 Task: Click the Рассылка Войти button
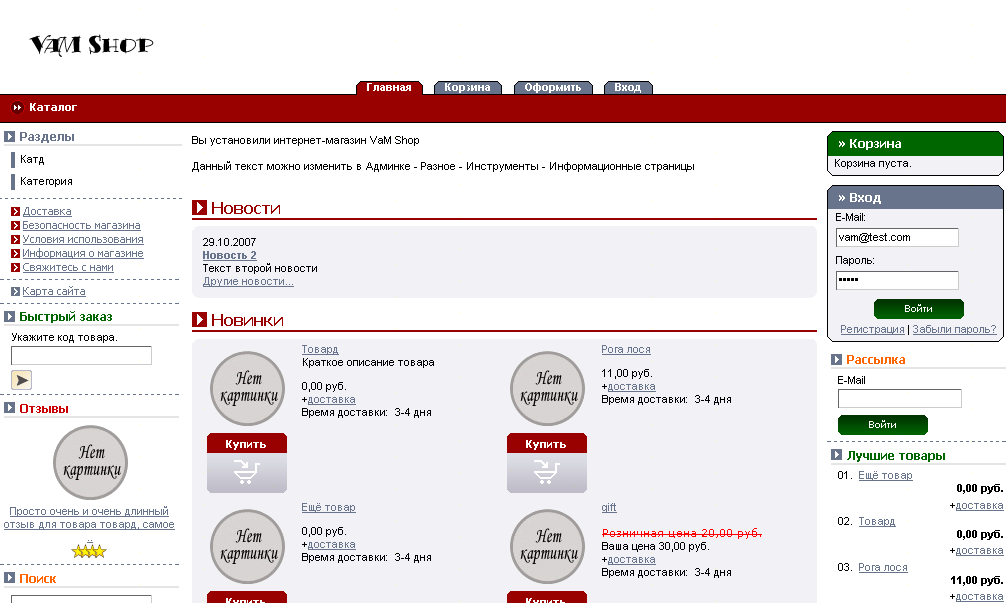tap(883, 425)
